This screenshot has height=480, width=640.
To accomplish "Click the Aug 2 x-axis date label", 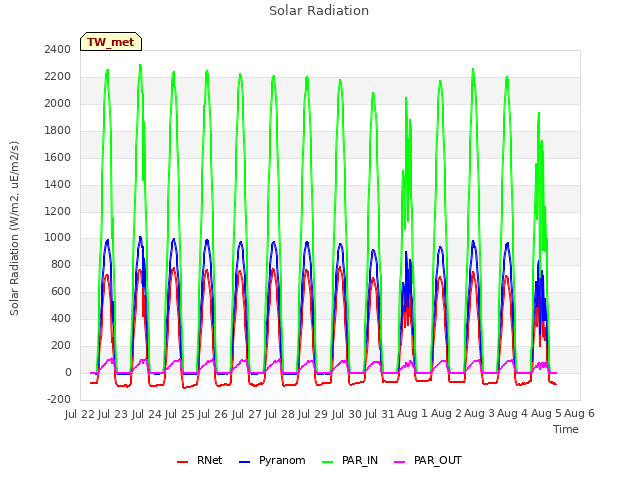I will coord(446,414).
